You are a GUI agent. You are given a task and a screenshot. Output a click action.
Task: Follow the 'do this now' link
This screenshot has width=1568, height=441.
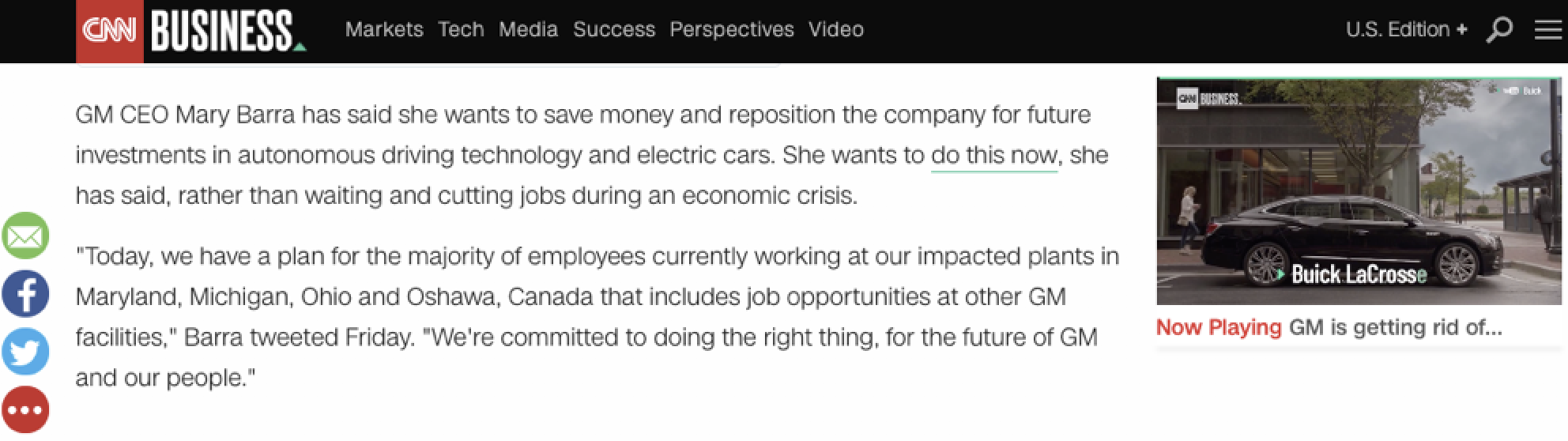tap(993, 155)
